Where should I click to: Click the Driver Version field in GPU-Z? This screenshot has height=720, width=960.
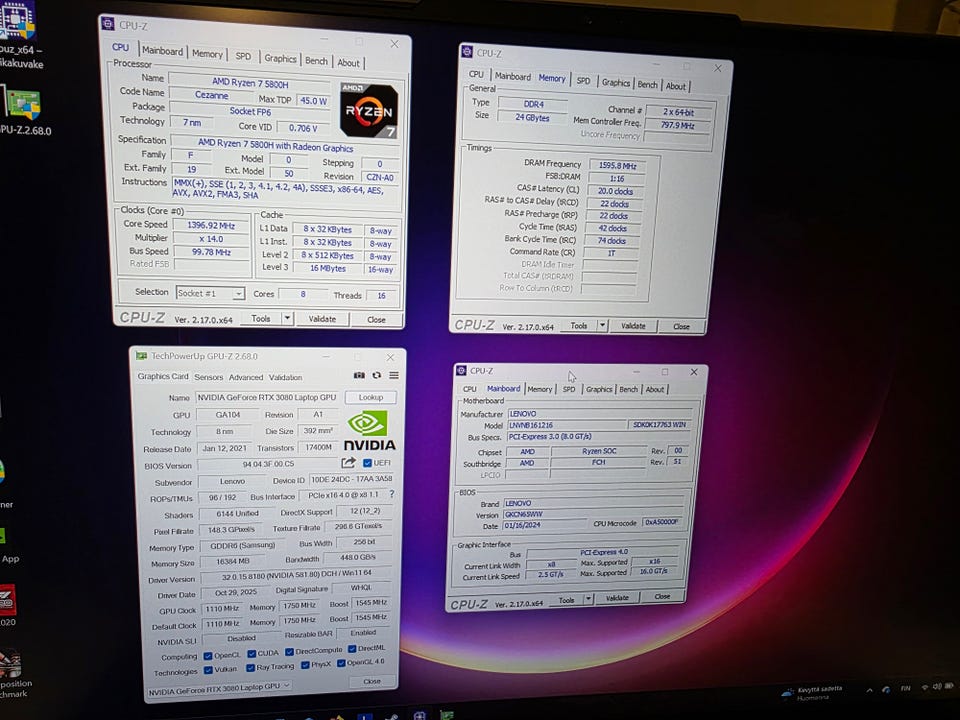click(296, 576)
